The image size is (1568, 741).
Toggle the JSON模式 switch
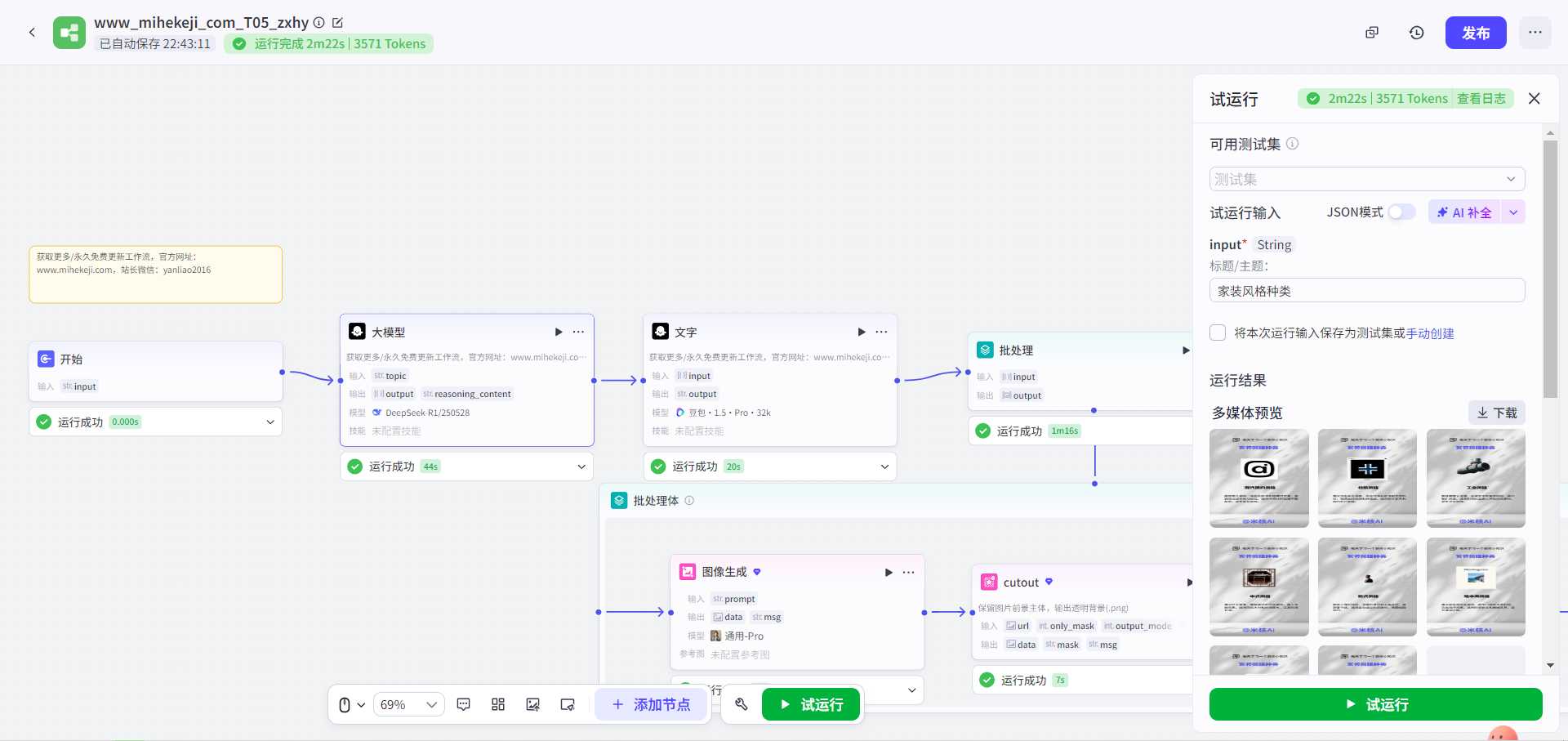[1401, 212]
